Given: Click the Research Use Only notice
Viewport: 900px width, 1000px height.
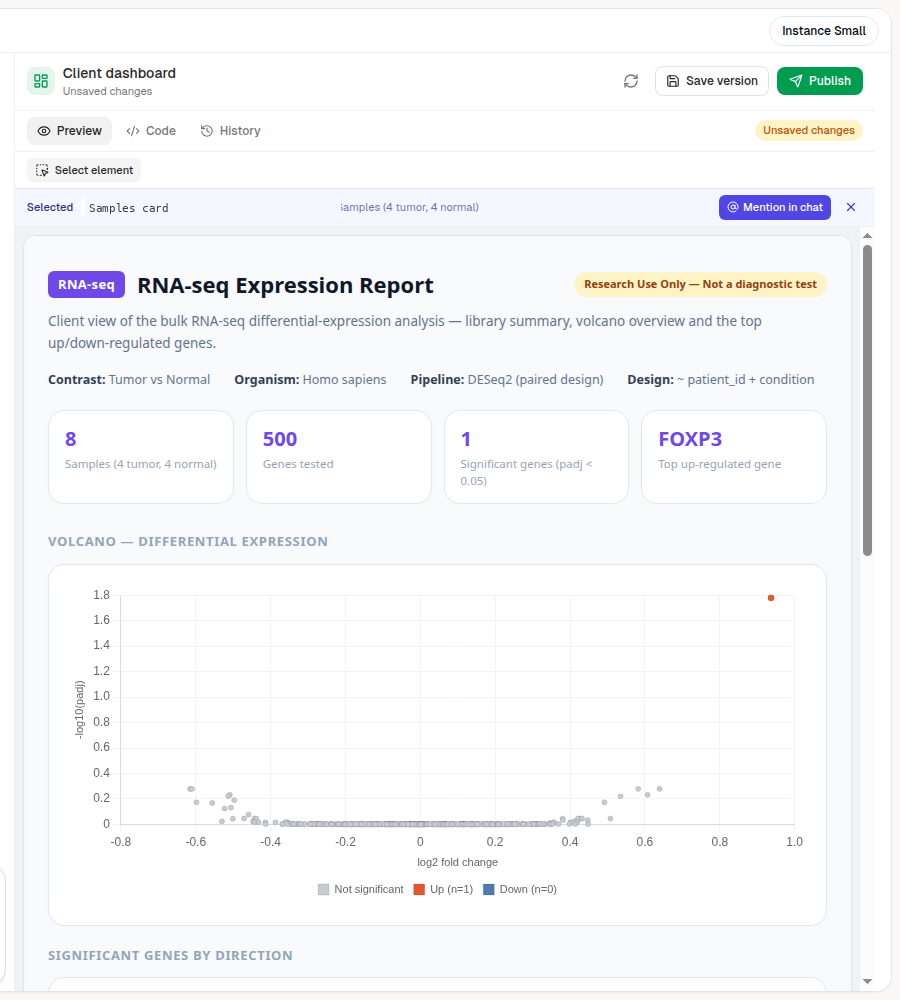Looking at the screenshot, I should (700, 284).
